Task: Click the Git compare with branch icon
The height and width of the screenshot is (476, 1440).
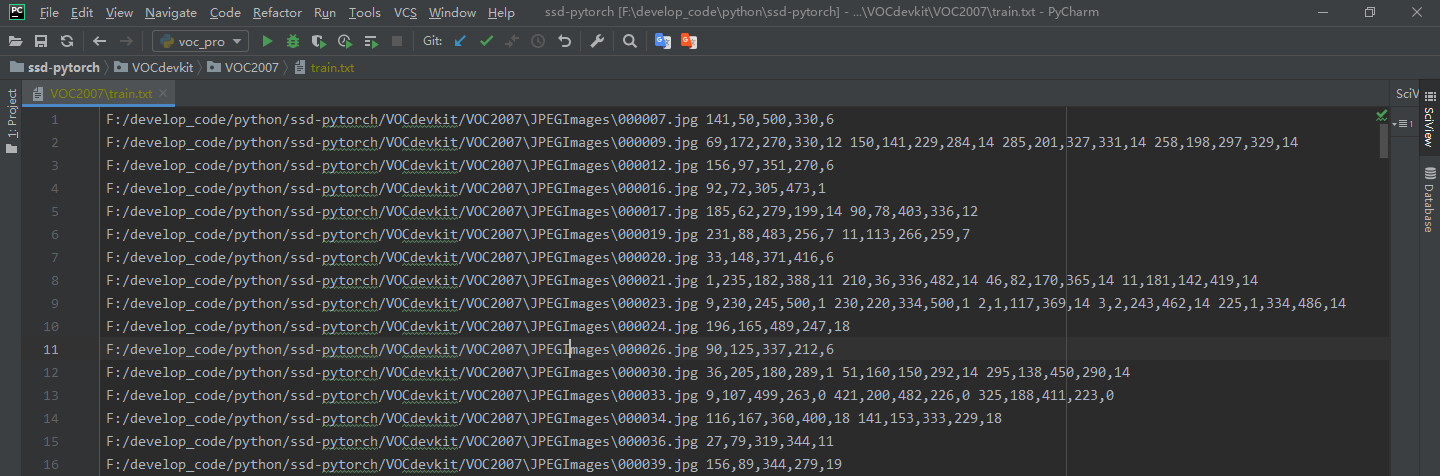Action: pyautogui.click(x=512, y=41)
